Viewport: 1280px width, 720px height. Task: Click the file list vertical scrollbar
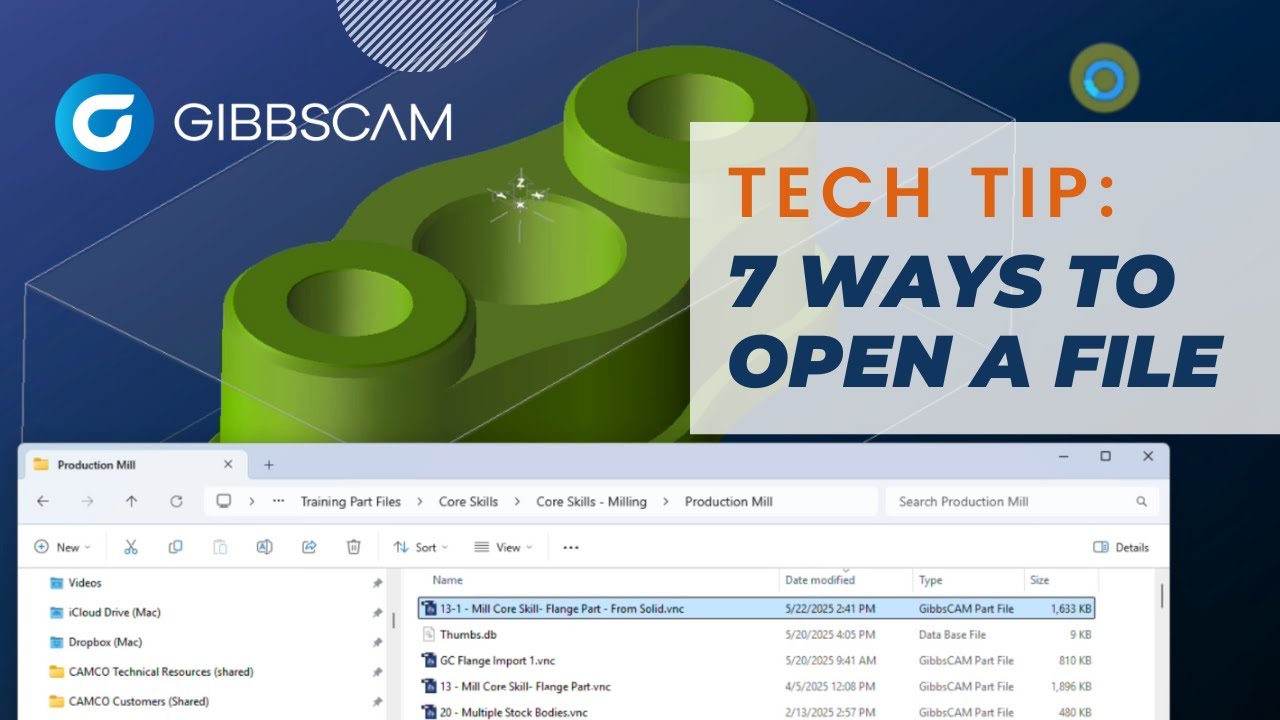[x=1161, y=597]
